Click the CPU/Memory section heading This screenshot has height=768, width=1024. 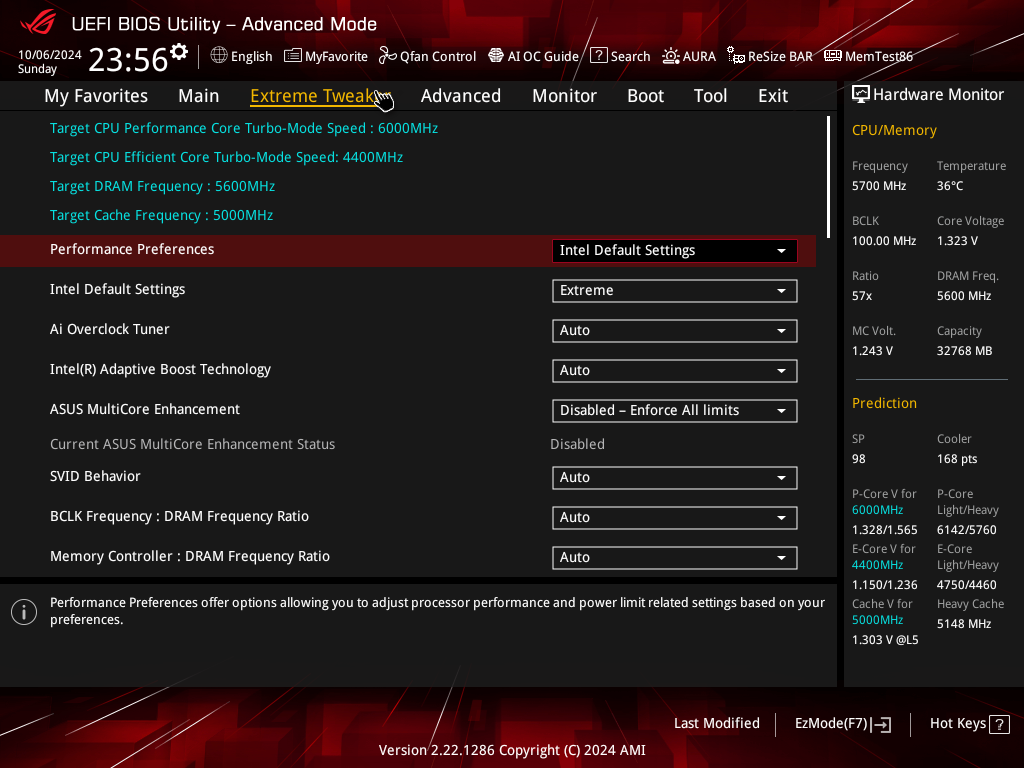point(894,131)
